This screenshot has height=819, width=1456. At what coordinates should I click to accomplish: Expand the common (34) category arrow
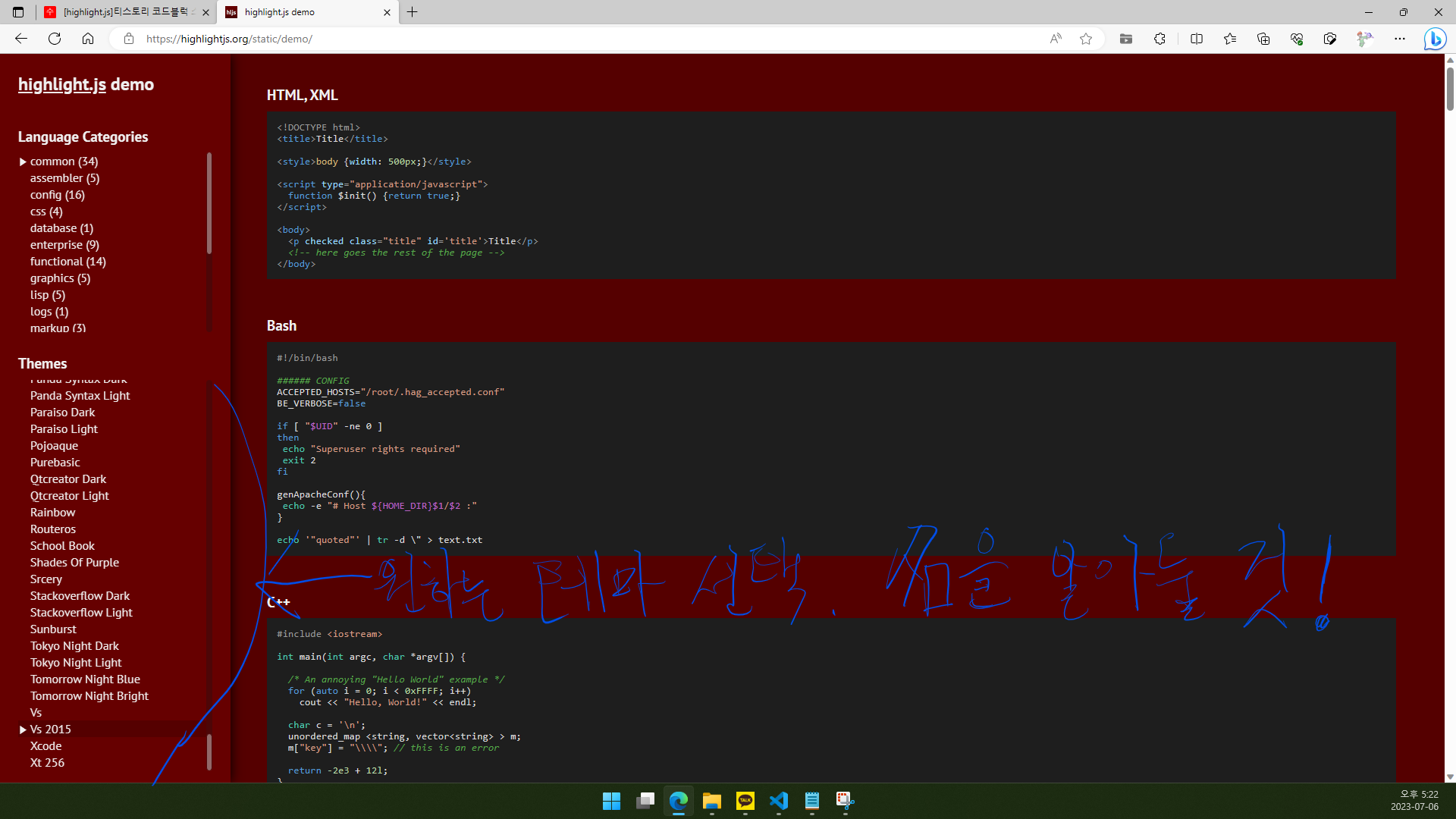[23, 162]
